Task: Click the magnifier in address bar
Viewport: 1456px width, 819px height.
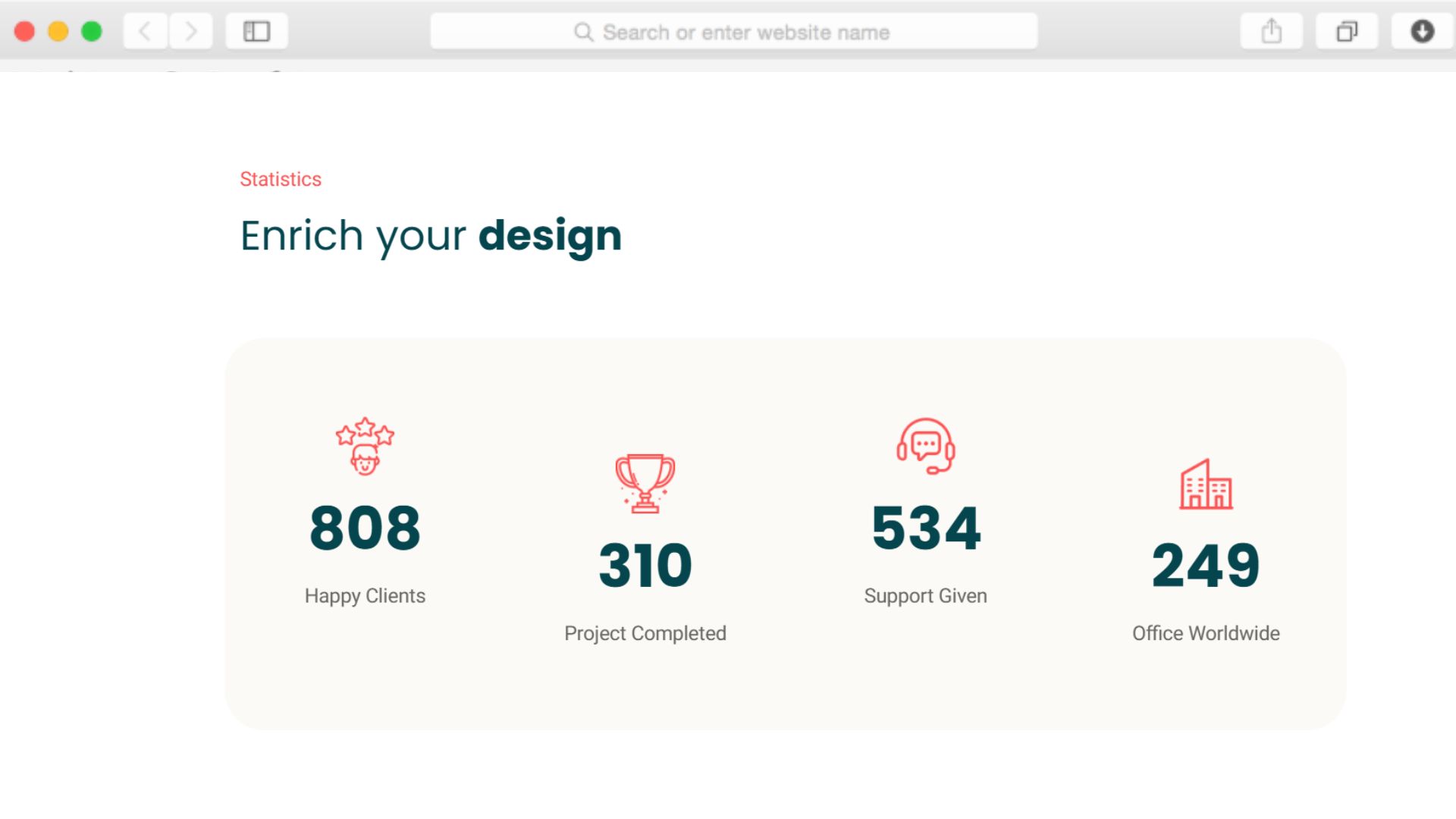Action: click(x=583, y=32)
